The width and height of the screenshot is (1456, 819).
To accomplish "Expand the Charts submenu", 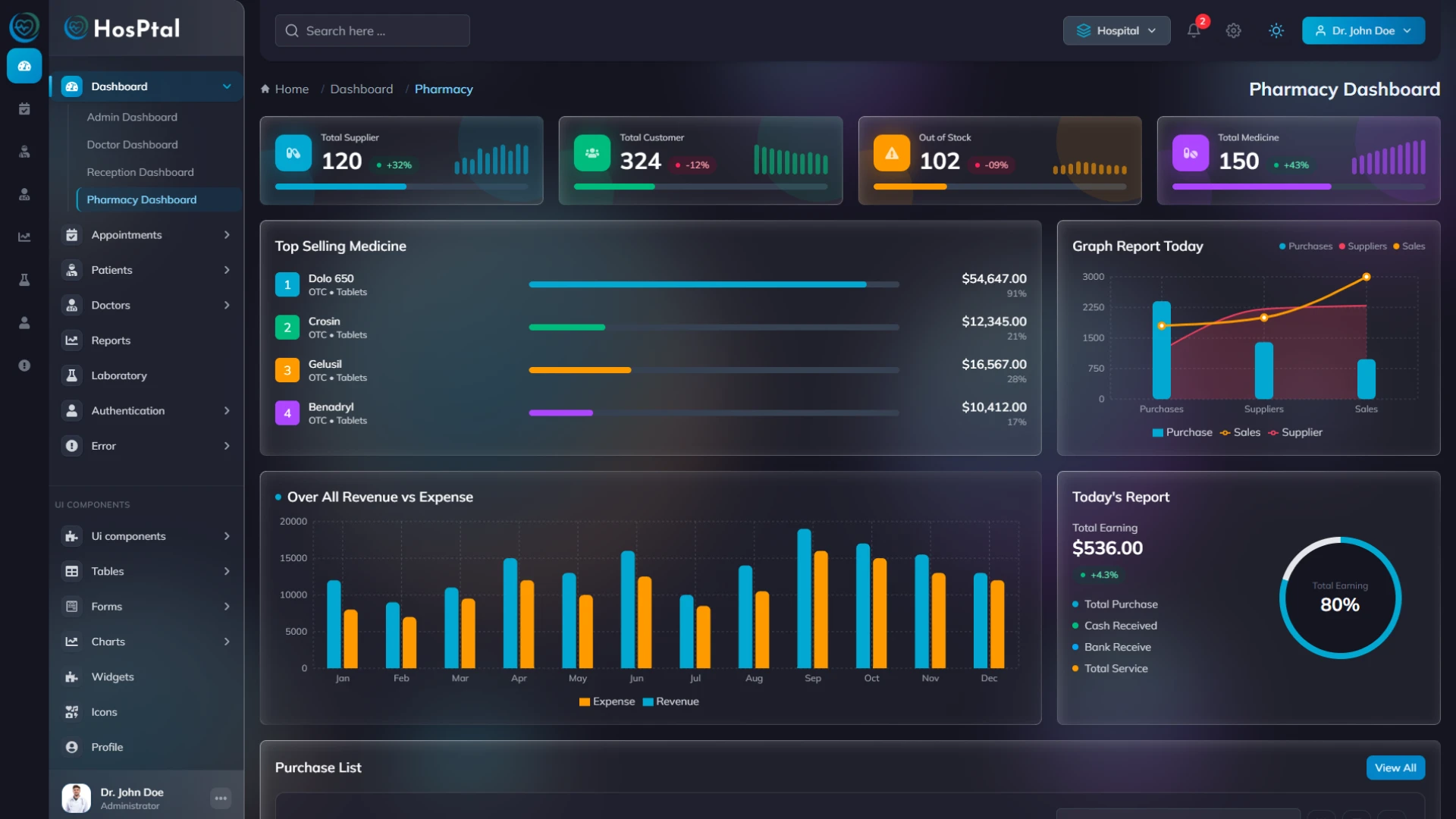I will tap(227, 642).
